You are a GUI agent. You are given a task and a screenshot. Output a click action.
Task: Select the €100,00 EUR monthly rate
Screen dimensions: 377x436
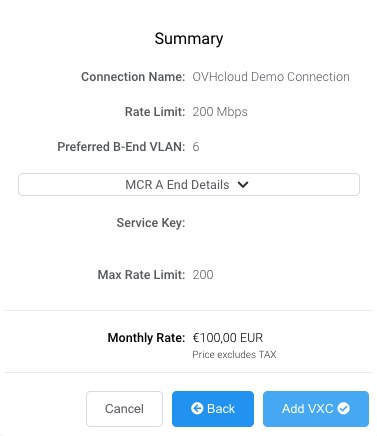[x=228, y=338]
